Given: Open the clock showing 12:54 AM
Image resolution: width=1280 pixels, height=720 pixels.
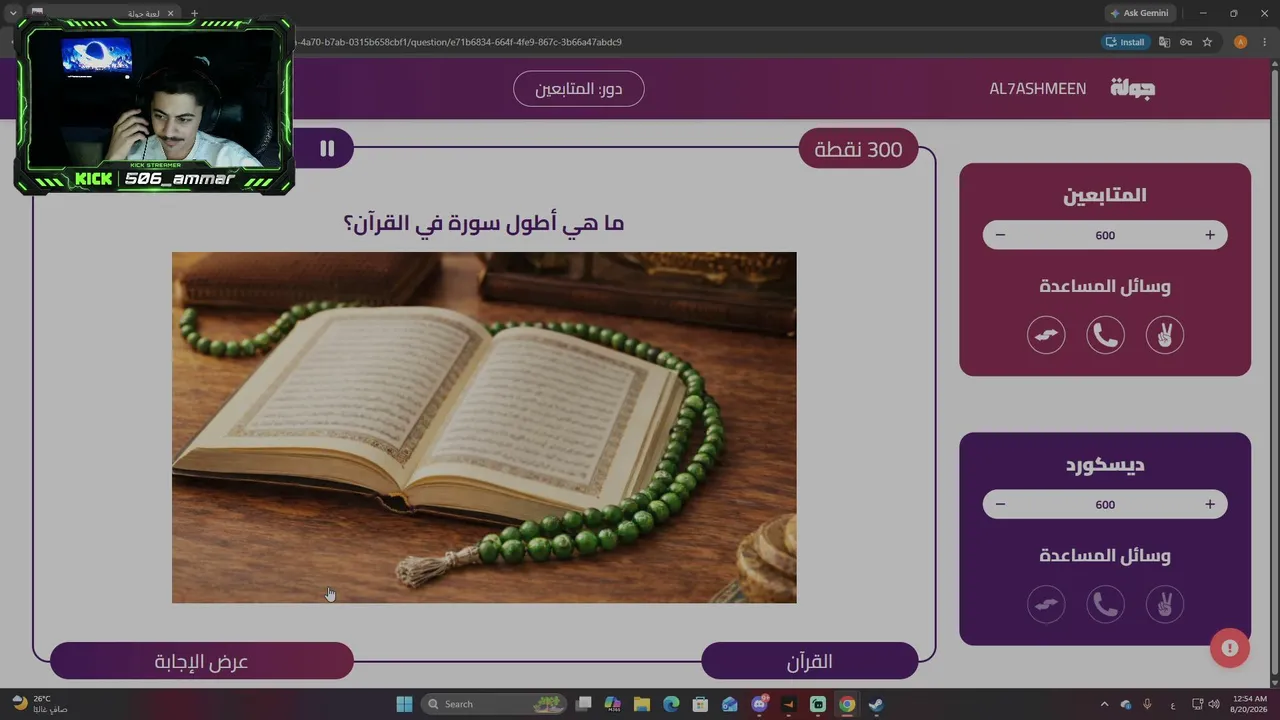Looking at the screenshot, I should pos(1250,704).
